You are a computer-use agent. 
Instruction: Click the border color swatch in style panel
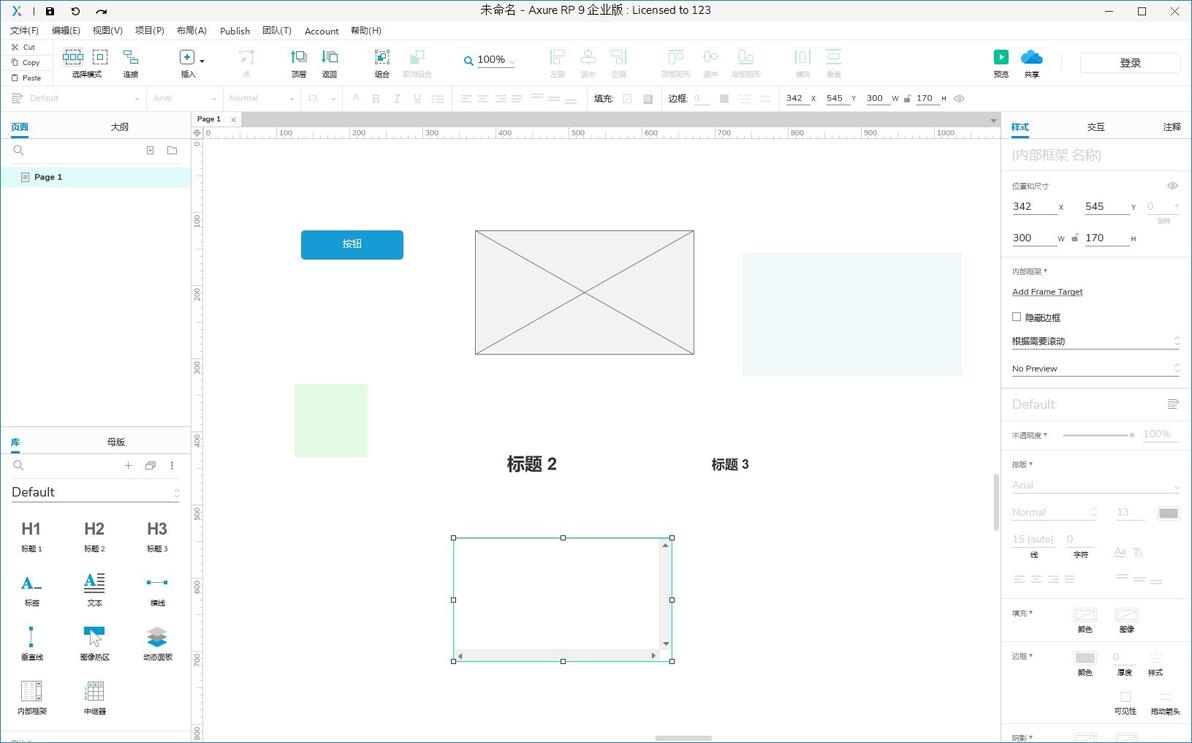pyautogui.click(x=1085, y=658)
